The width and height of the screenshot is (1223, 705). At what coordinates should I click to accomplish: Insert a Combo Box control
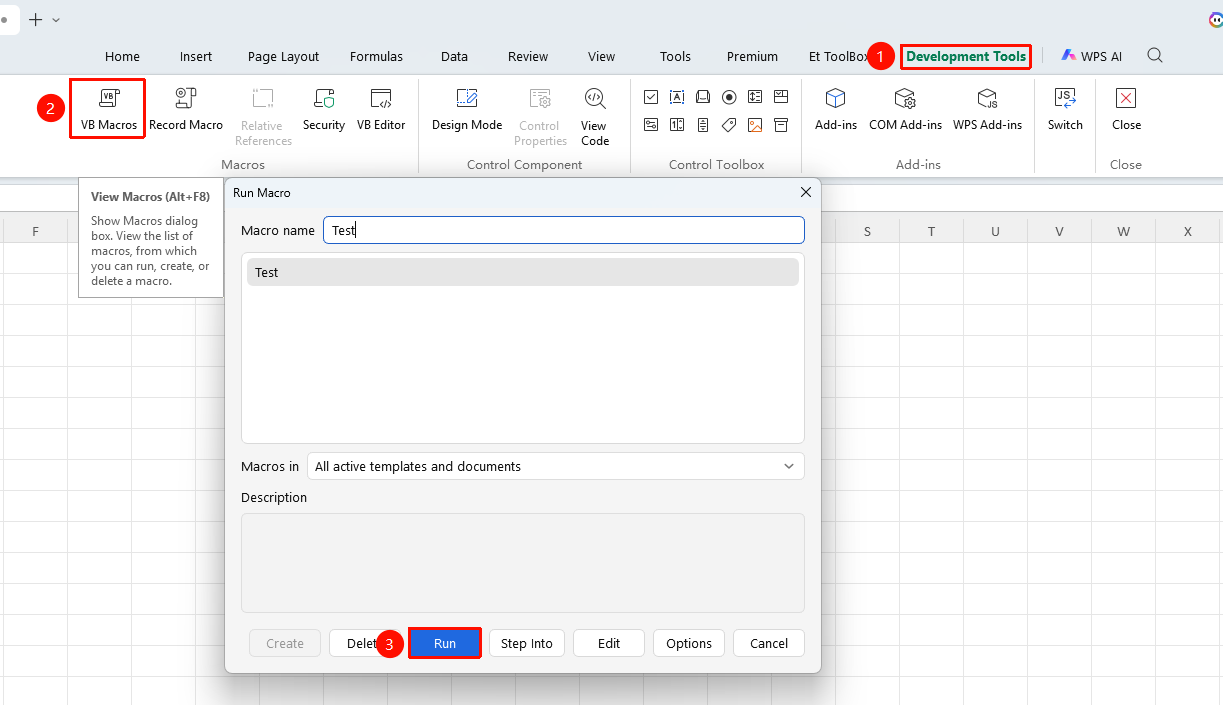point(781,97)
